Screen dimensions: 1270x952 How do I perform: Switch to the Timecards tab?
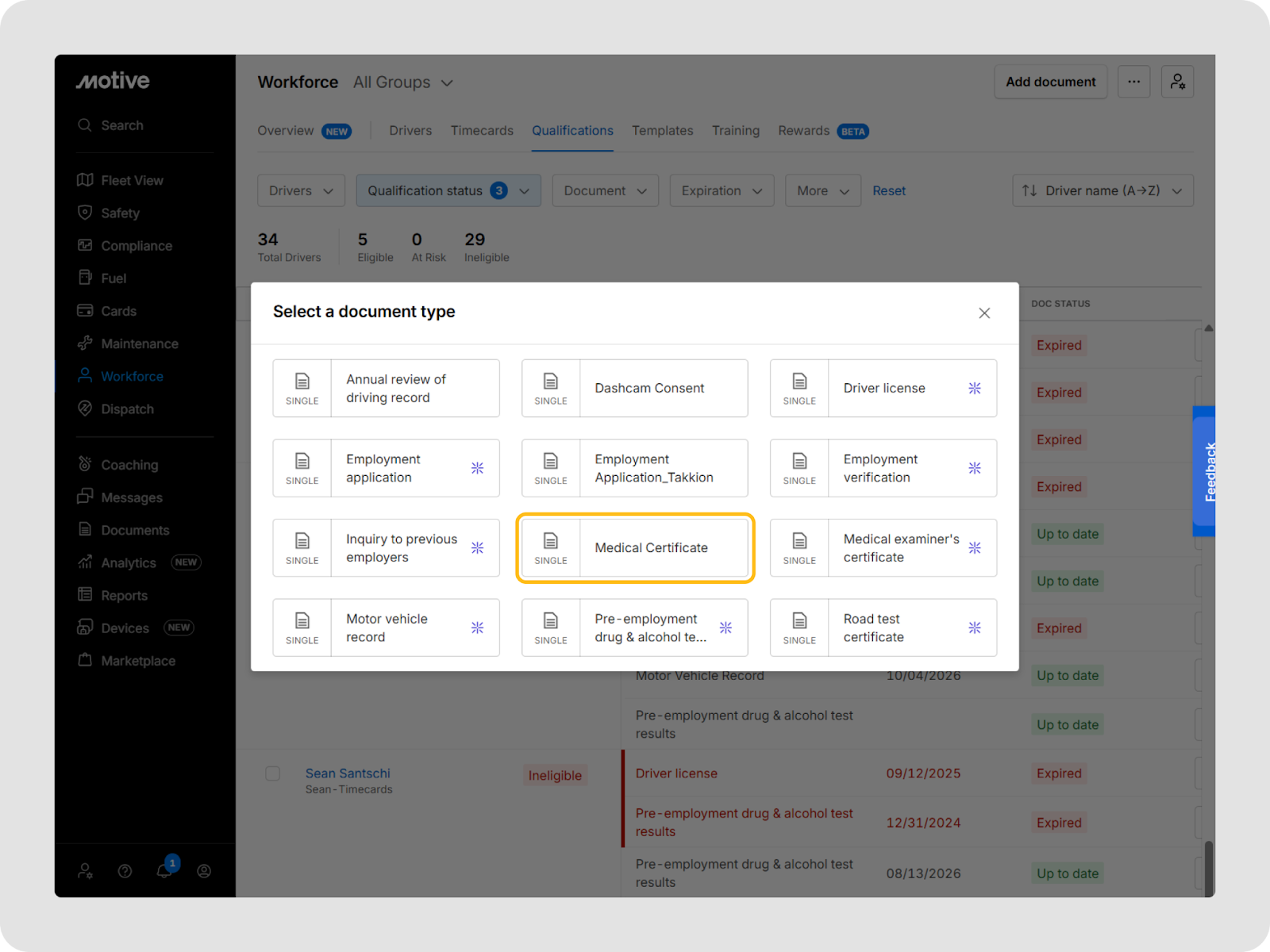click(482, 131)
